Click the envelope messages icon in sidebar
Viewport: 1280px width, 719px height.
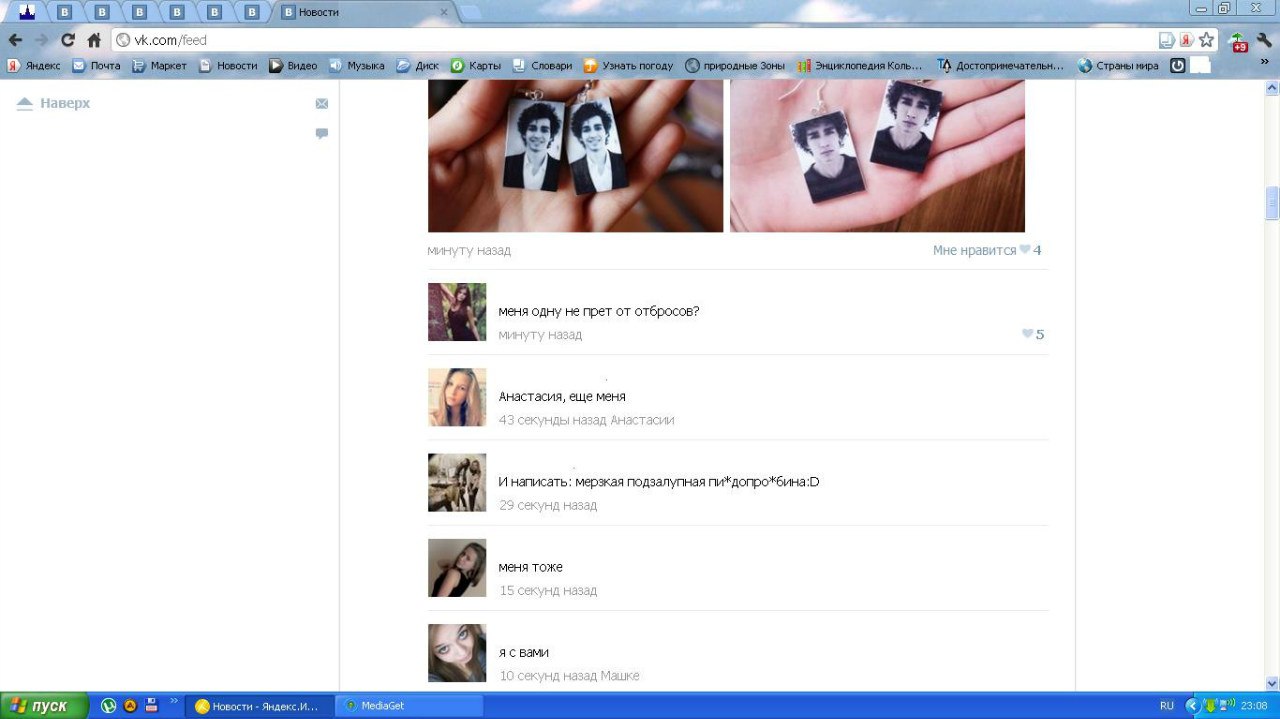[322, 103]
